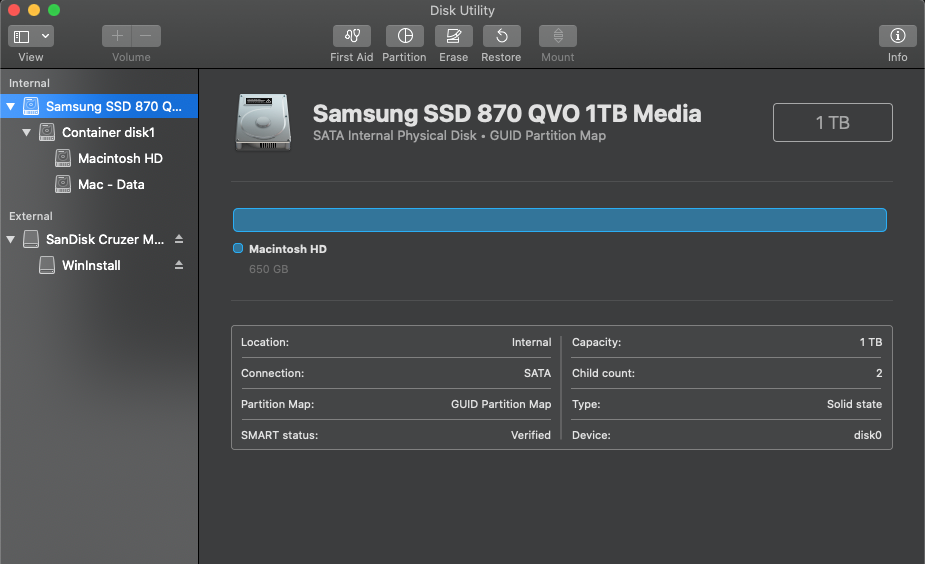Click the SMART status value Verified
Screen dimensions: 925x564
[530, 435]
